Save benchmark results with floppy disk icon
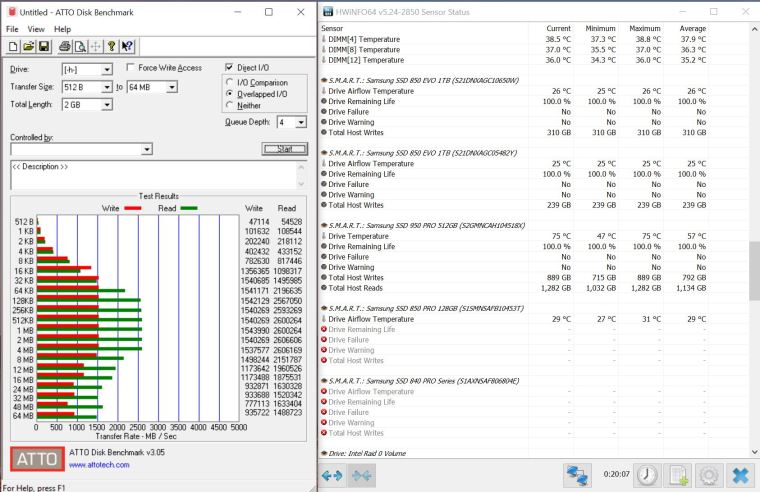The width and height of the screenshot is (760, 492). pos(44,47)
